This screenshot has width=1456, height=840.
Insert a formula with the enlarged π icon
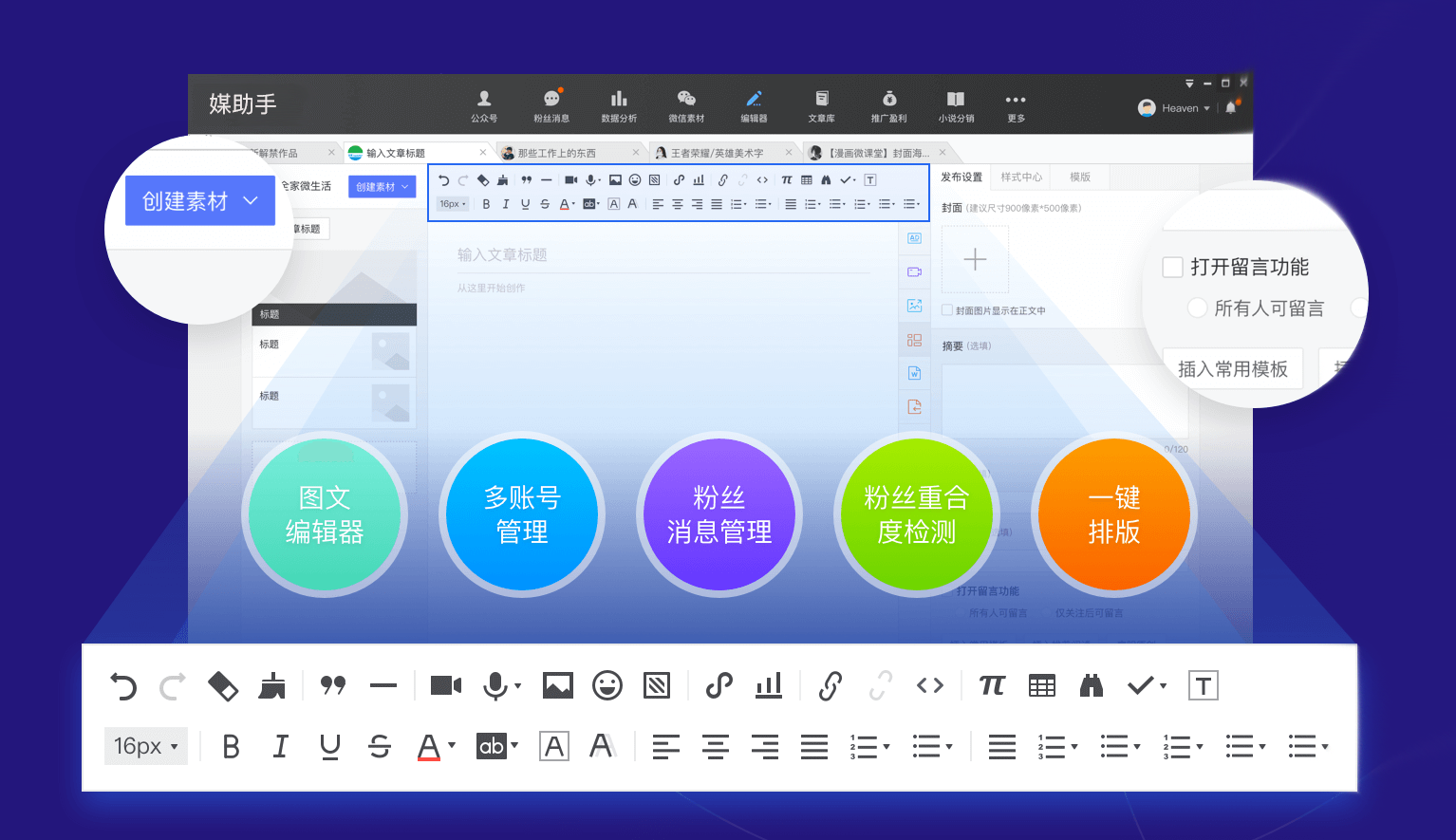pyautogui.click(x=992, y=685)
